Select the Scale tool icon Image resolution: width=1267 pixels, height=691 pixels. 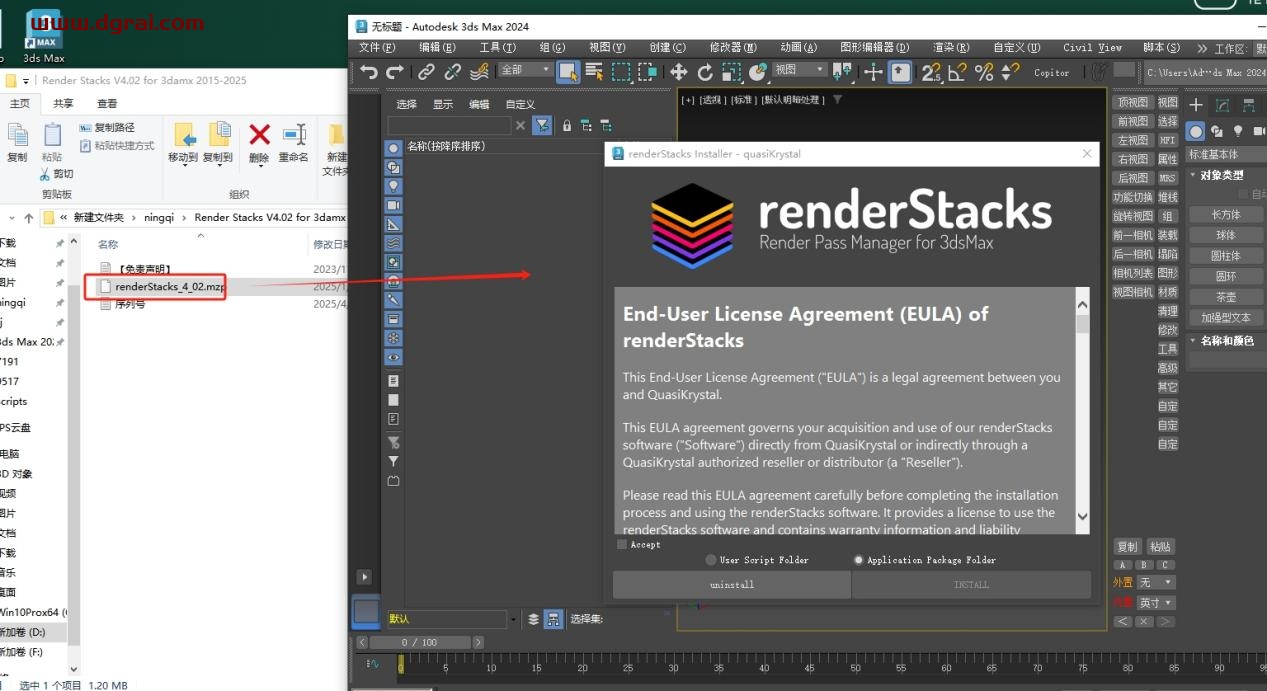[731, 72]
